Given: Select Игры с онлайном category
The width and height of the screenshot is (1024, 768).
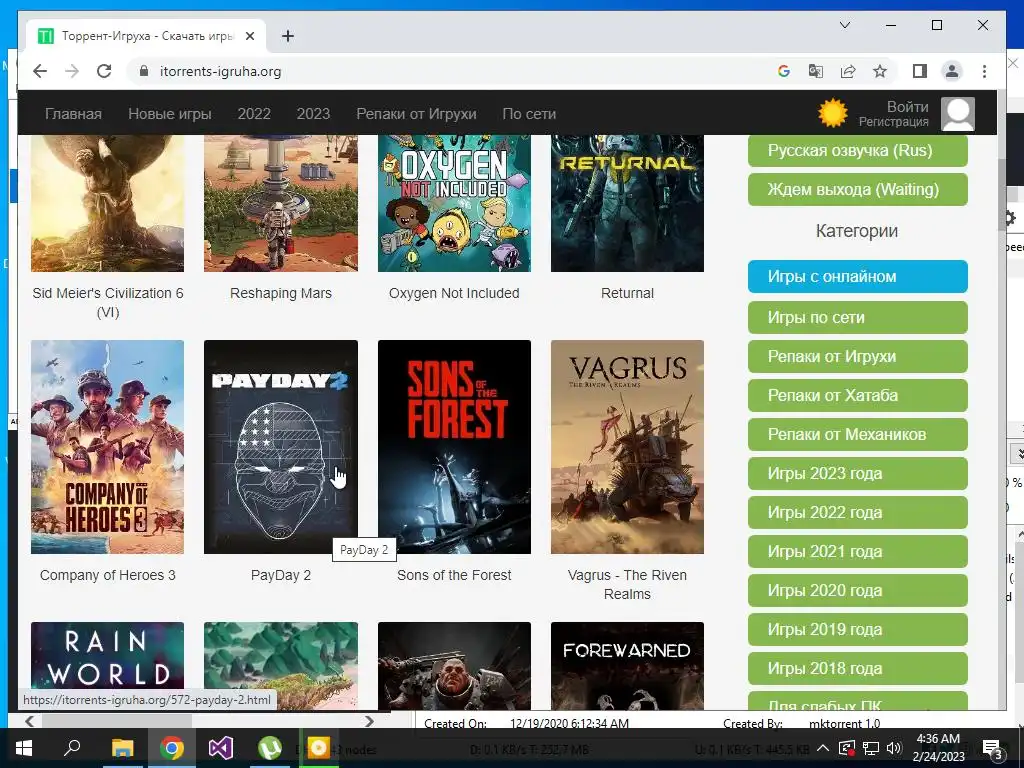Looking at the screenshot, I should coord(857,276).
